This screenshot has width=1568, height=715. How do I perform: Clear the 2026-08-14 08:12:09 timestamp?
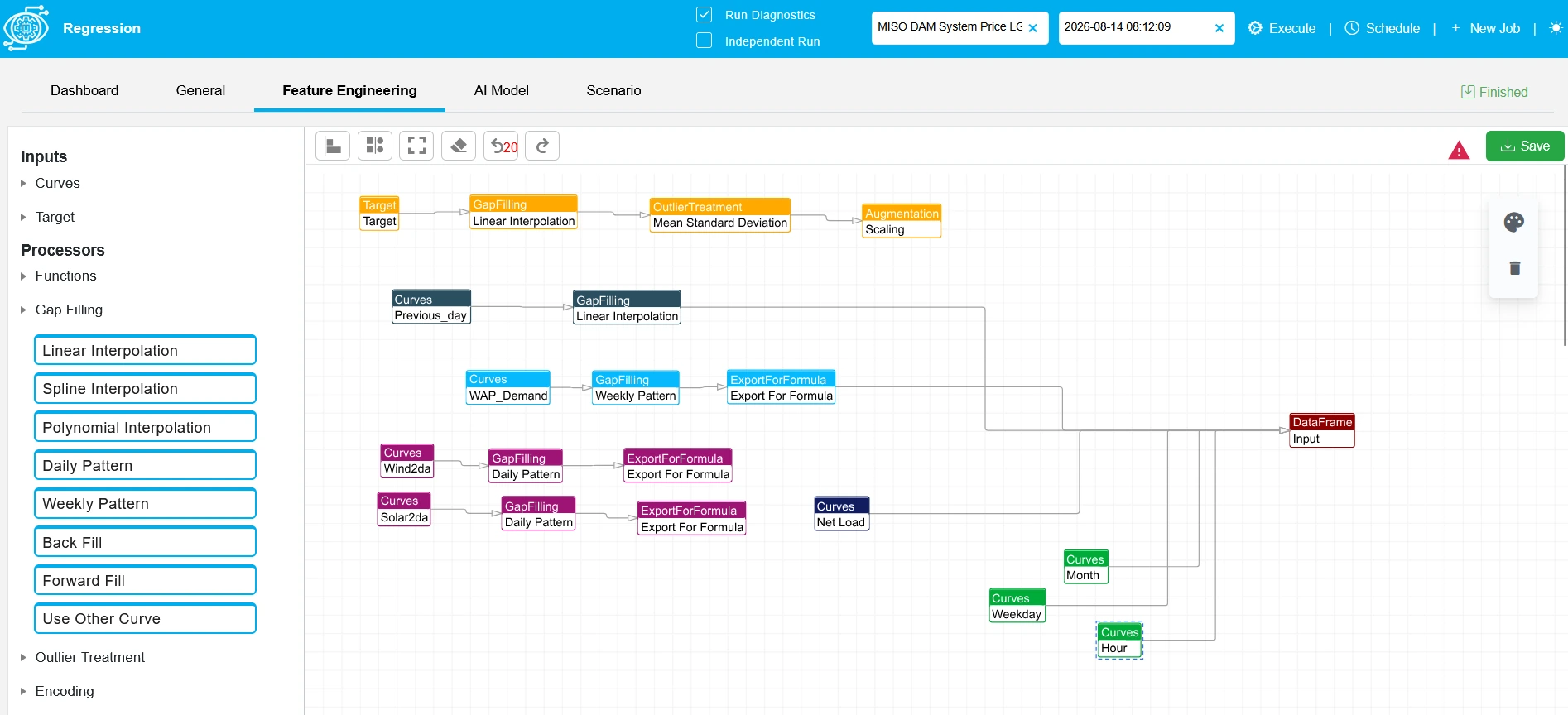(1219, 28)
